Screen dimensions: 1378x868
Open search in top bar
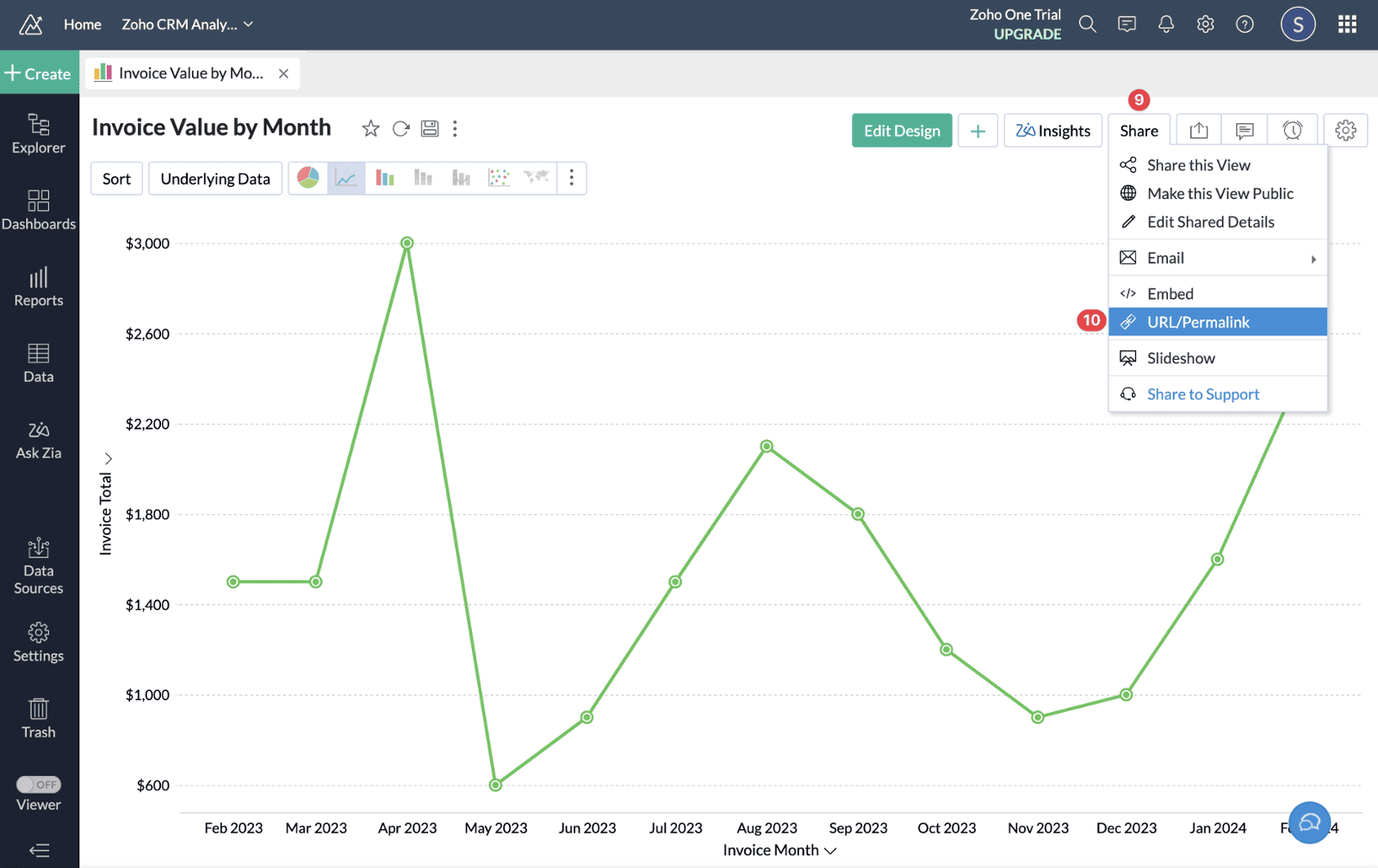point(1088,24)
